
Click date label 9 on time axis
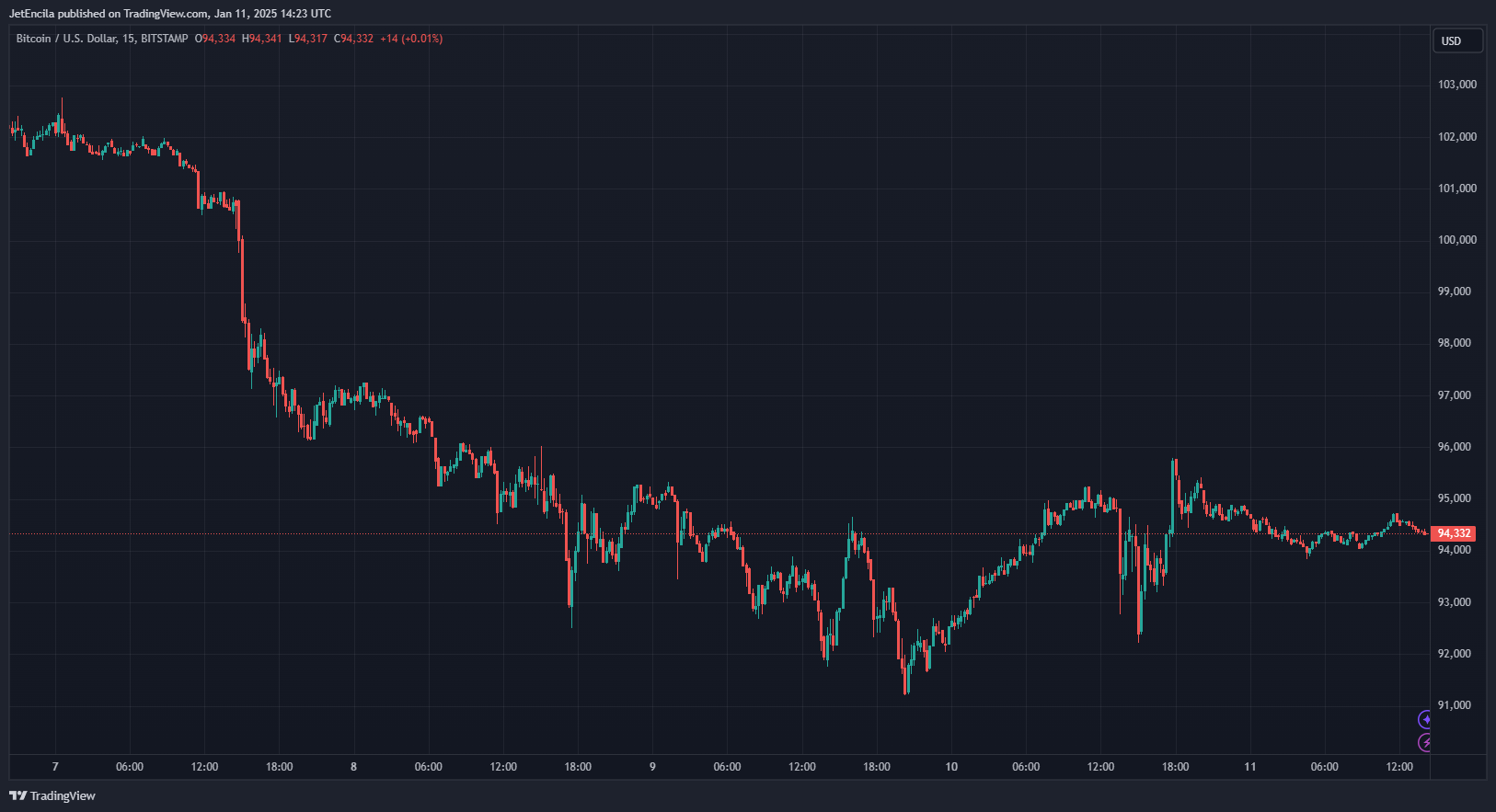click(x=652, y=767)
